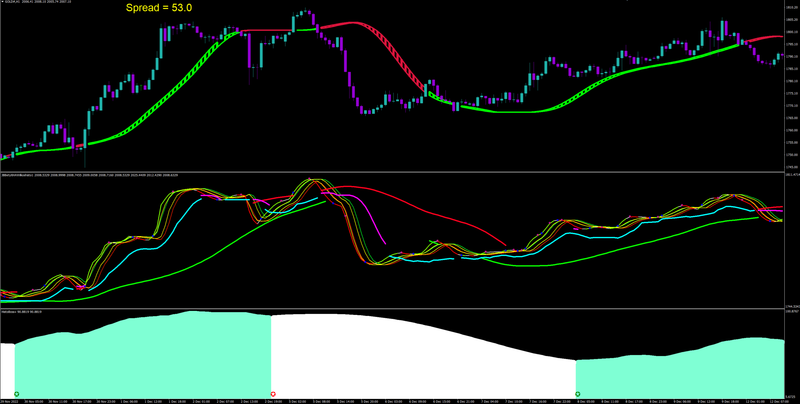800x404 pixels.
Task: Click the bottom histogram indicator label text
Action: [x=21, y=311]
